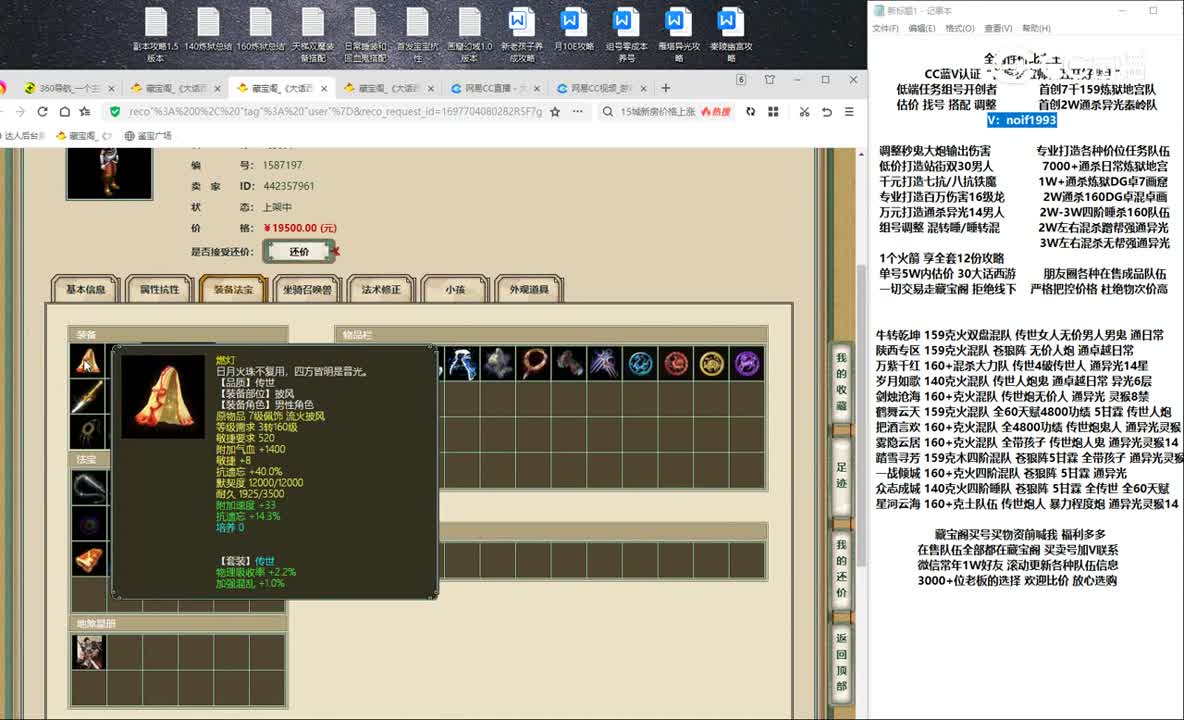Select the dark purple orb artifact icon
The image size is (1184, 720).
point(89,523)
